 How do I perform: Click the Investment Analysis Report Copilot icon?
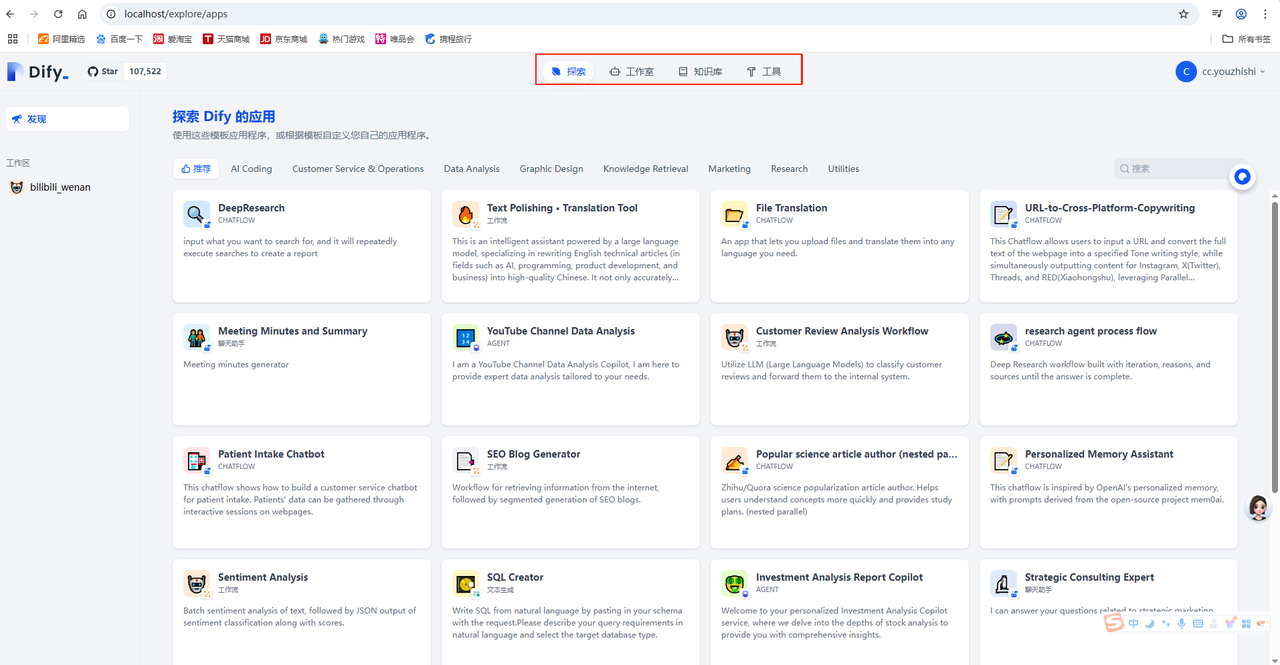734,583
